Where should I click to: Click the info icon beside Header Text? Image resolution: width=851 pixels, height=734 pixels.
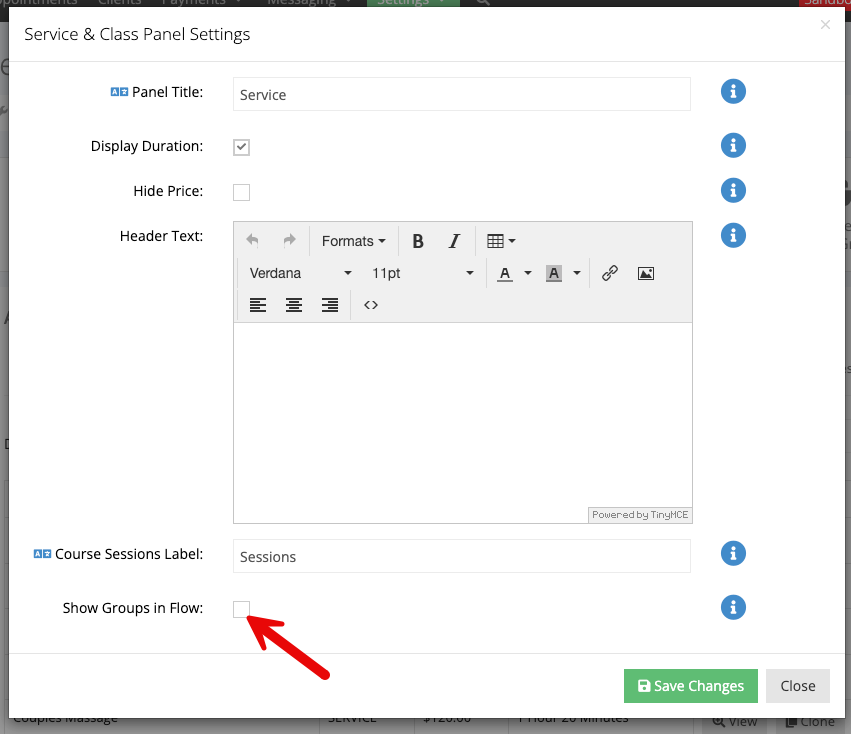pos(733,236)
